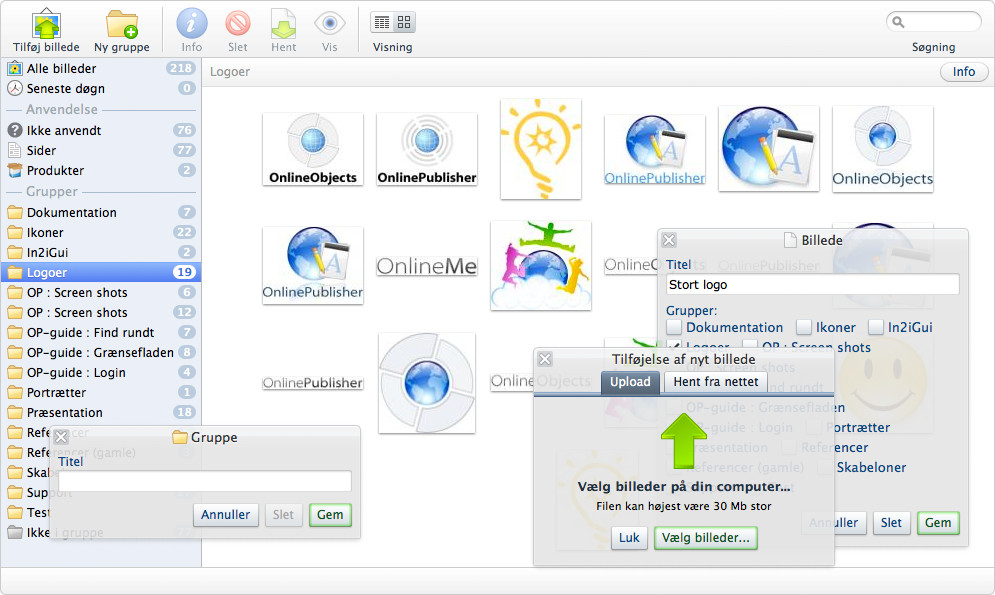Click the Tilføj billede toolbar icon
Viewport: 995px width, 595px height.
tap(46, 24)
